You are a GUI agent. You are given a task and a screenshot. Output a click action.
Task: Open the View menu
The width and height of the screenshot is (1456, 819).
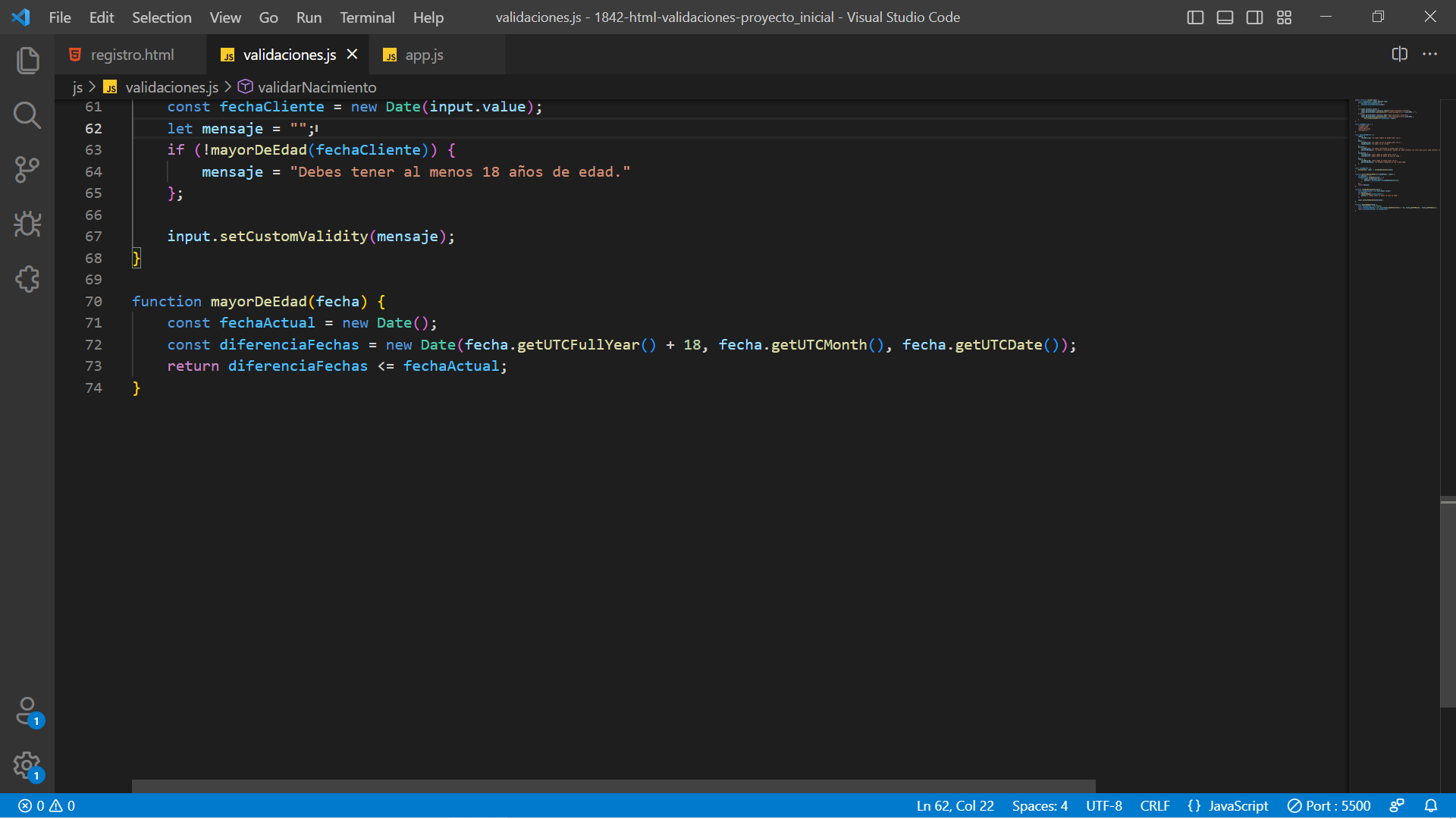pos(225,17)
